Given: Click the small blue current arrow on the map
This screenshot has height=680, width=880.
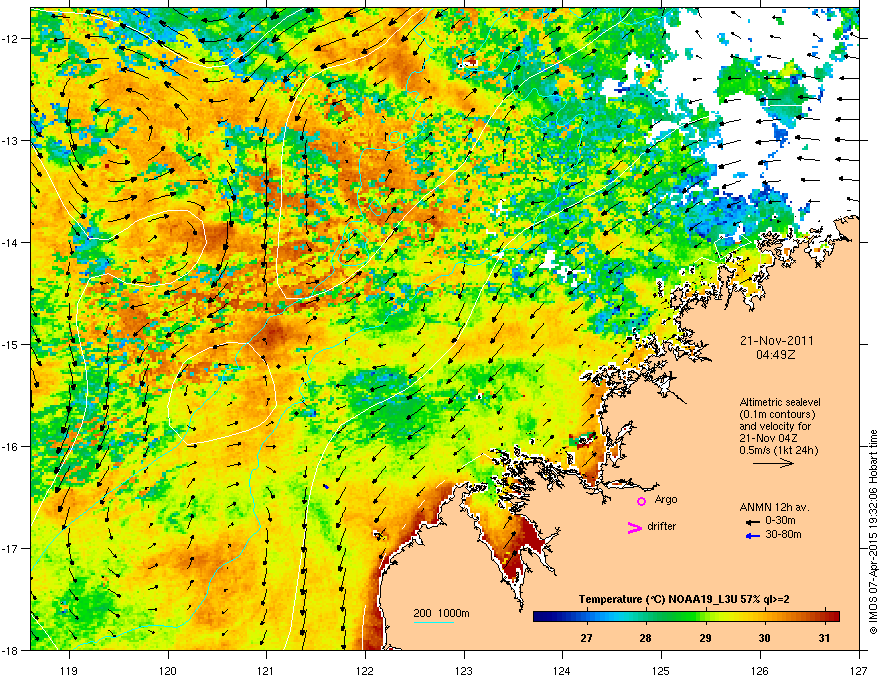Looking at the screenshot, I should coord(326,486).
